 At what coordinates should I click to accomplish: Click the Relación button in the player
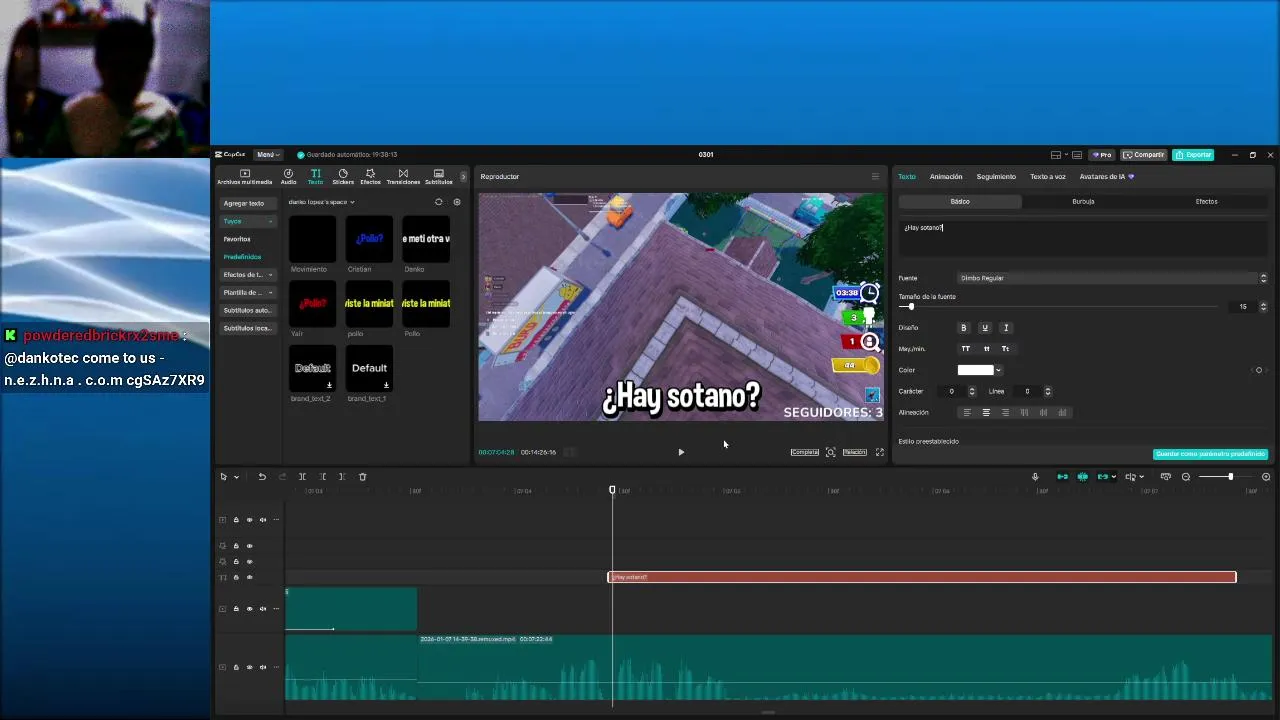click(x=854, y=452)
